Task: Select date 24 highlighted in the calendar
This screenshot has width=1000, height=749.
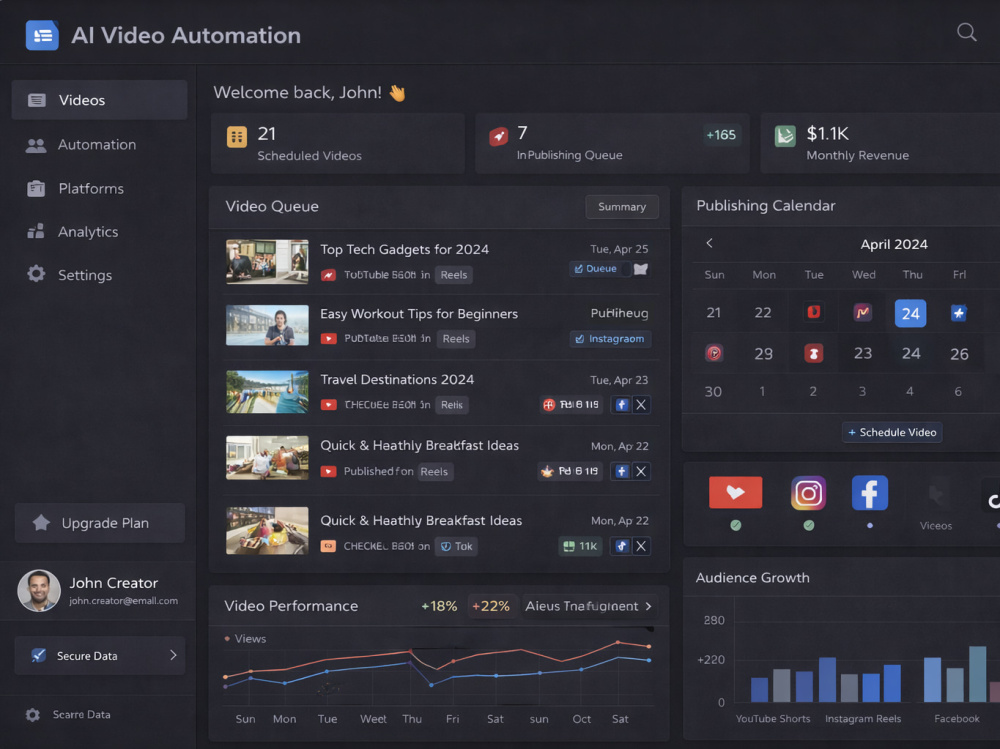Action: point(910,313)
